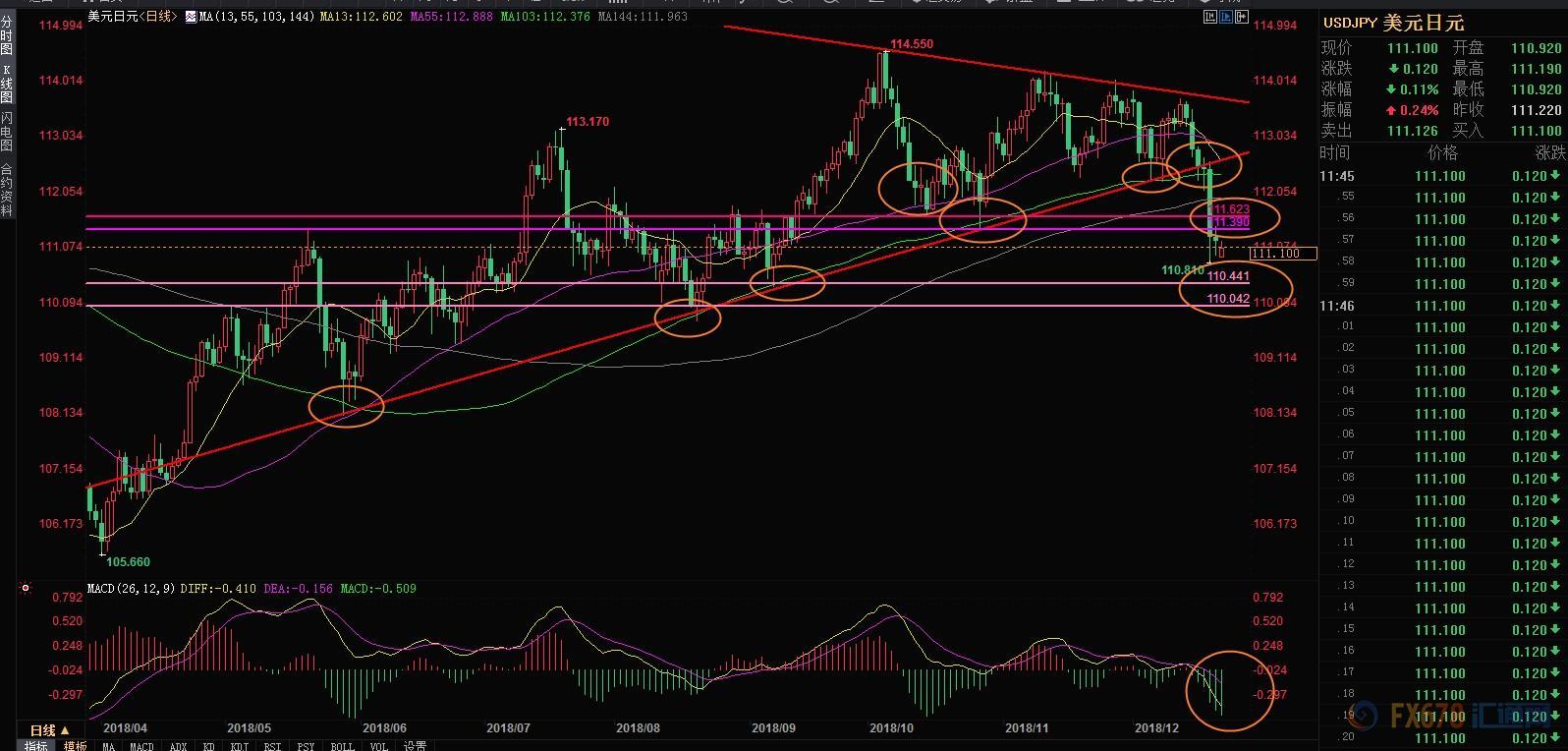Expand the 日线 period selector
The width and height of the screenshot is (1568, 751).
tap(49, 730)
